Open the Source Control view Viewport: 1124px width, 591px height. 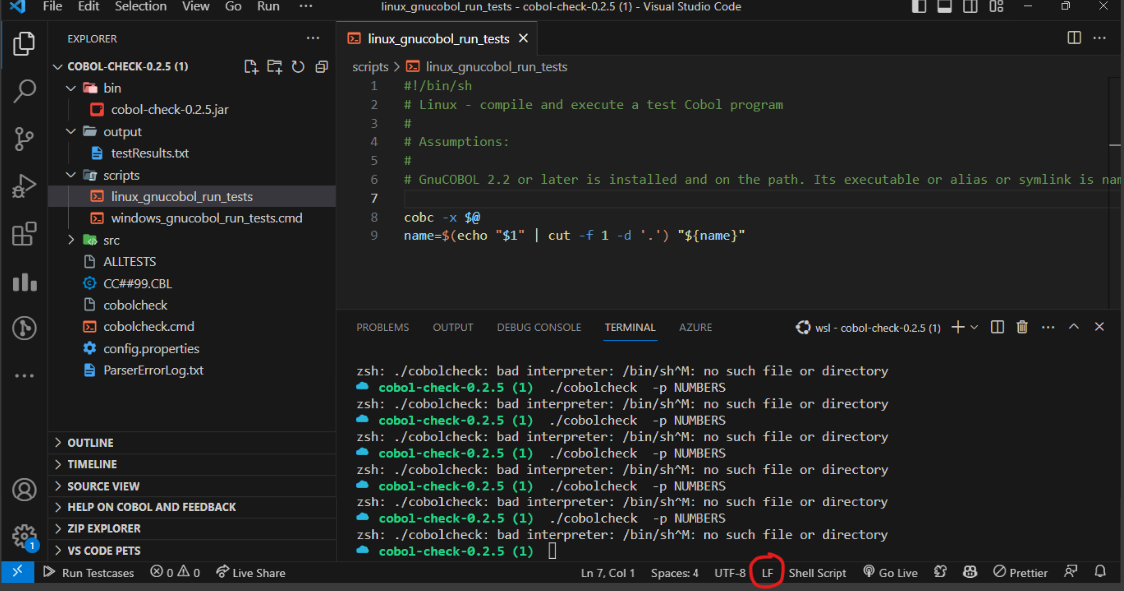coord(24,139)
